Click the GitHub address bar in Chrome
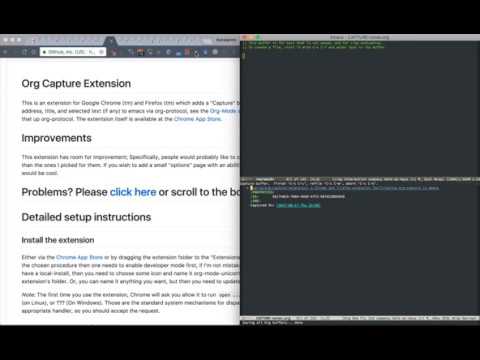Image resolution: width=480 pixels, height=360 pixels. click(x=73, y=52)
